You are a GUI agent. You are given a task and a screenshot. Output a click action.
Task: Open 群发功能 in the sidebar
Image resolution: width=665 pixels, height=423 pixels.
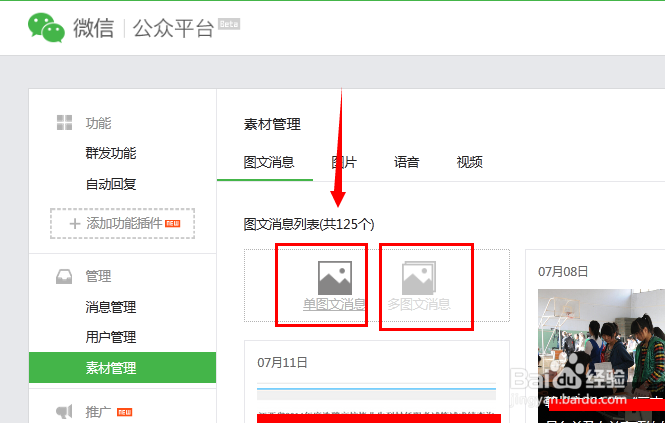click(111, 153)
